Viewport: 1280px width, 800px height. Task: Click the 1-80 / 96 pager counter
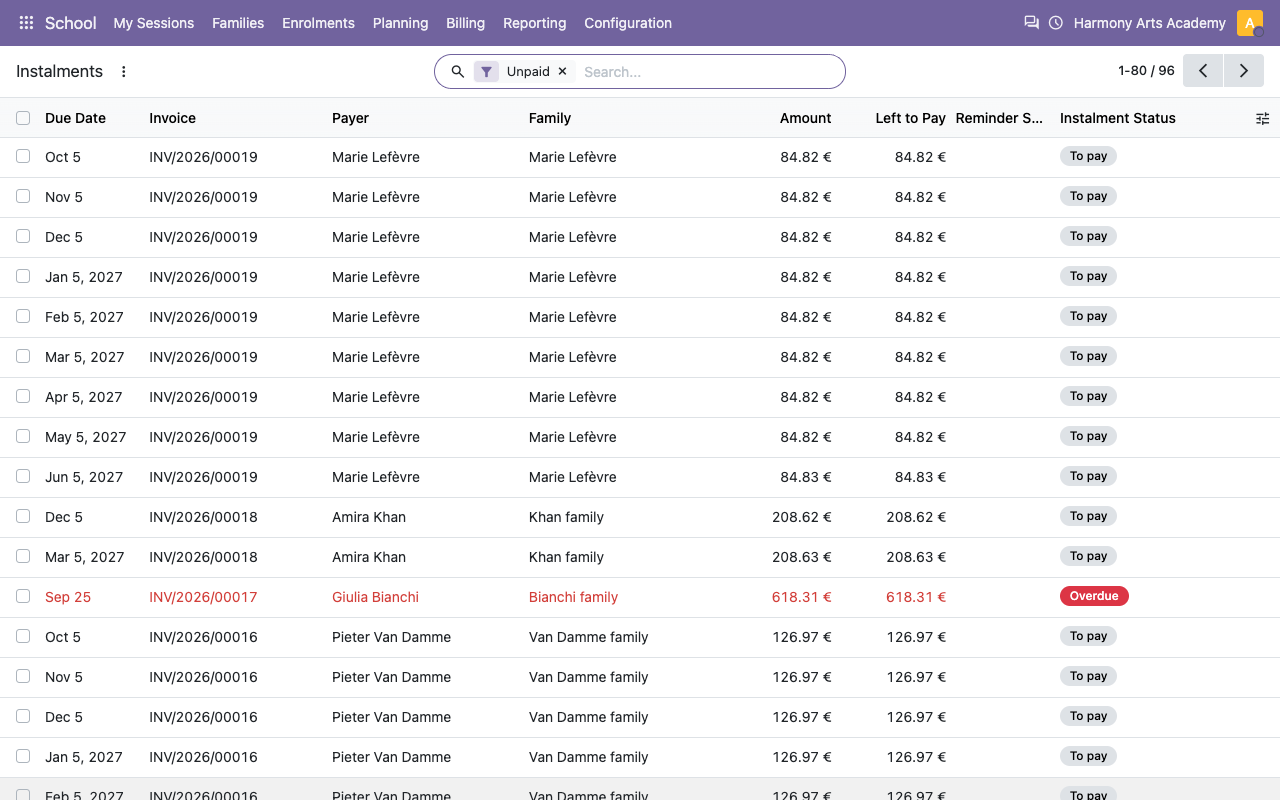tap(1146, 71)
